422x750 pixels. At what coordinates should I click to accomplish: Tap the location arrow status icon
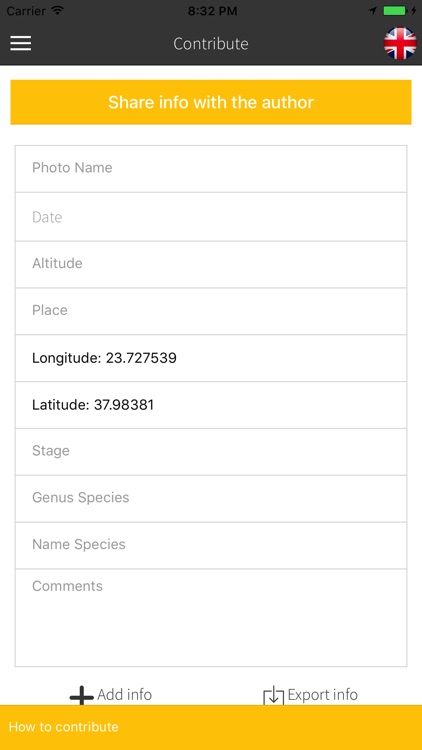(x=374, y=11)
